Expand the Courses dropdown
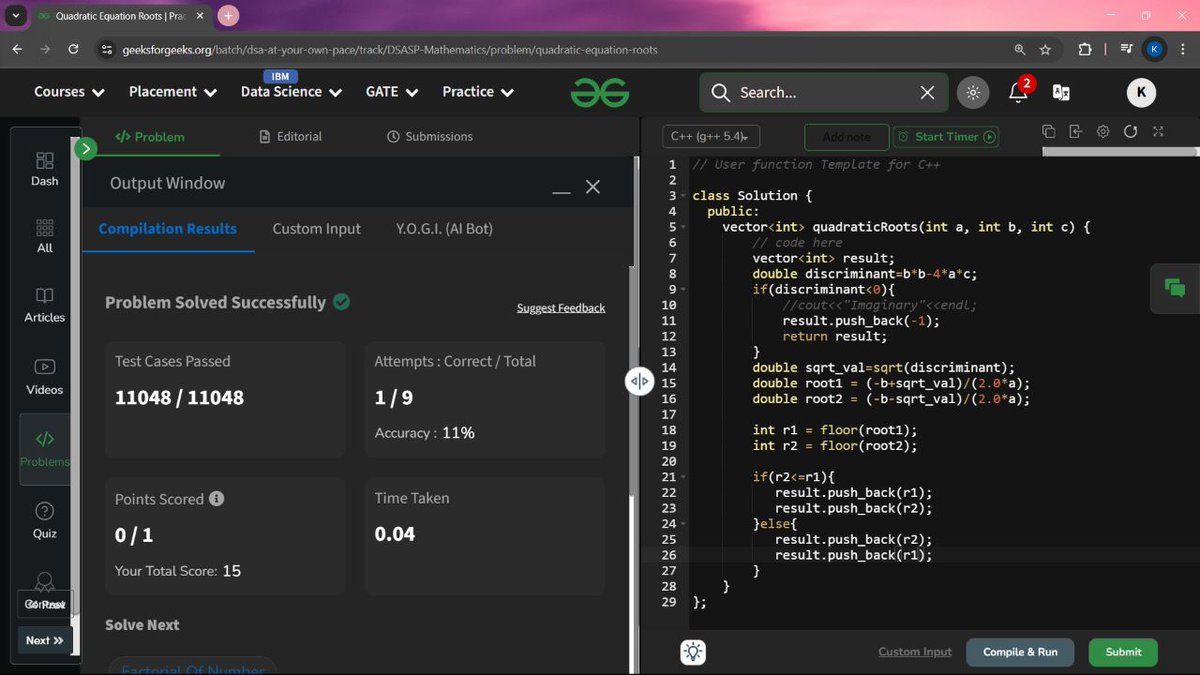This screenshot has width=1200, height=675. coord(69,91)
